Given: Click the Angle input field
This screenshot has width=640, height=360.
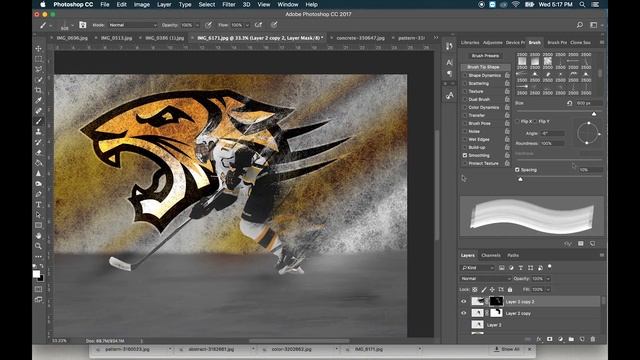Looking at the screenshot, I should [553, 133].
